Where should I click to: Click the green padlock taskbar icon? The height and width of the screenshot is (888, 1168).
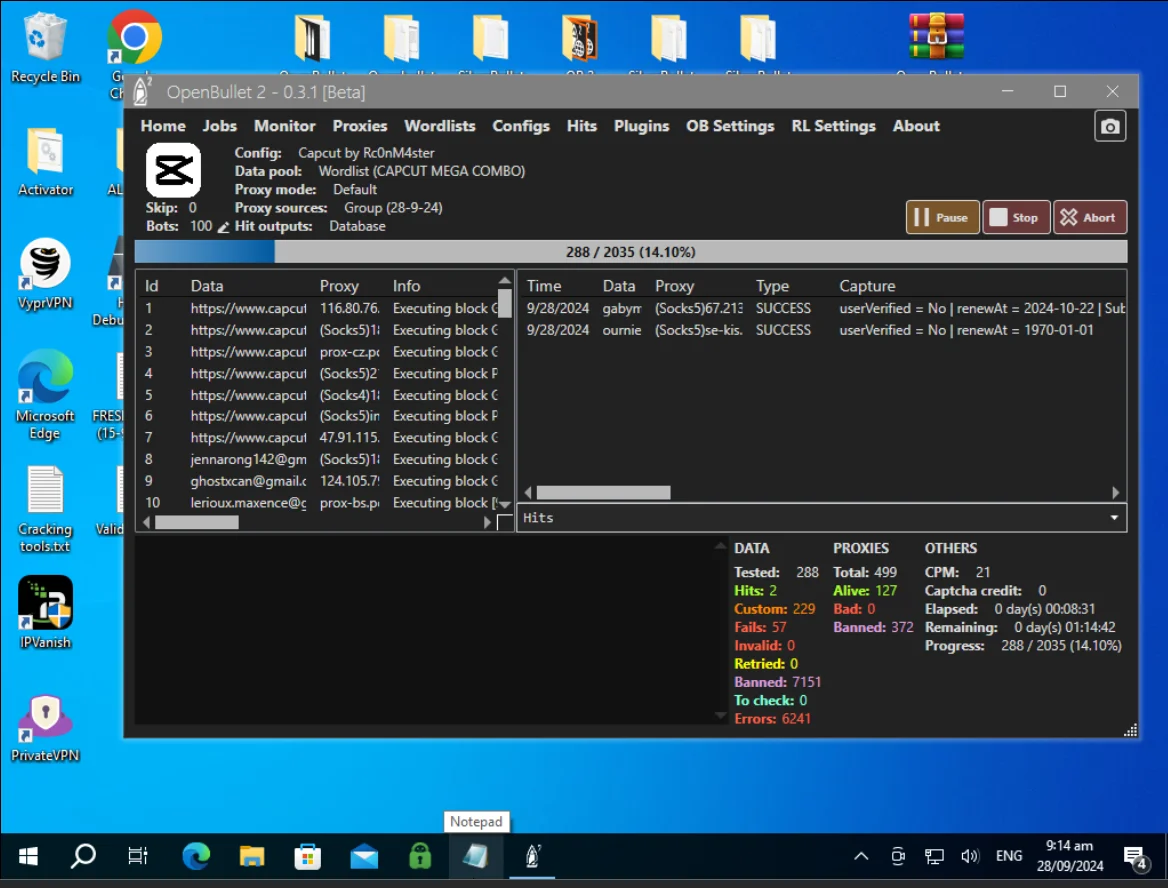tap(419, 857)
